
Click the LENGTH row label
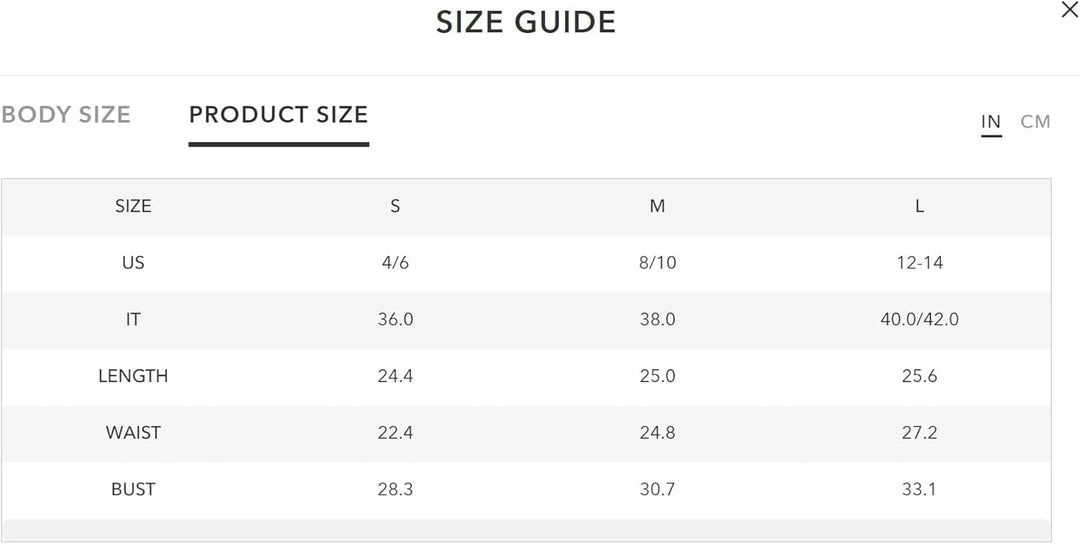click(133, 376)
